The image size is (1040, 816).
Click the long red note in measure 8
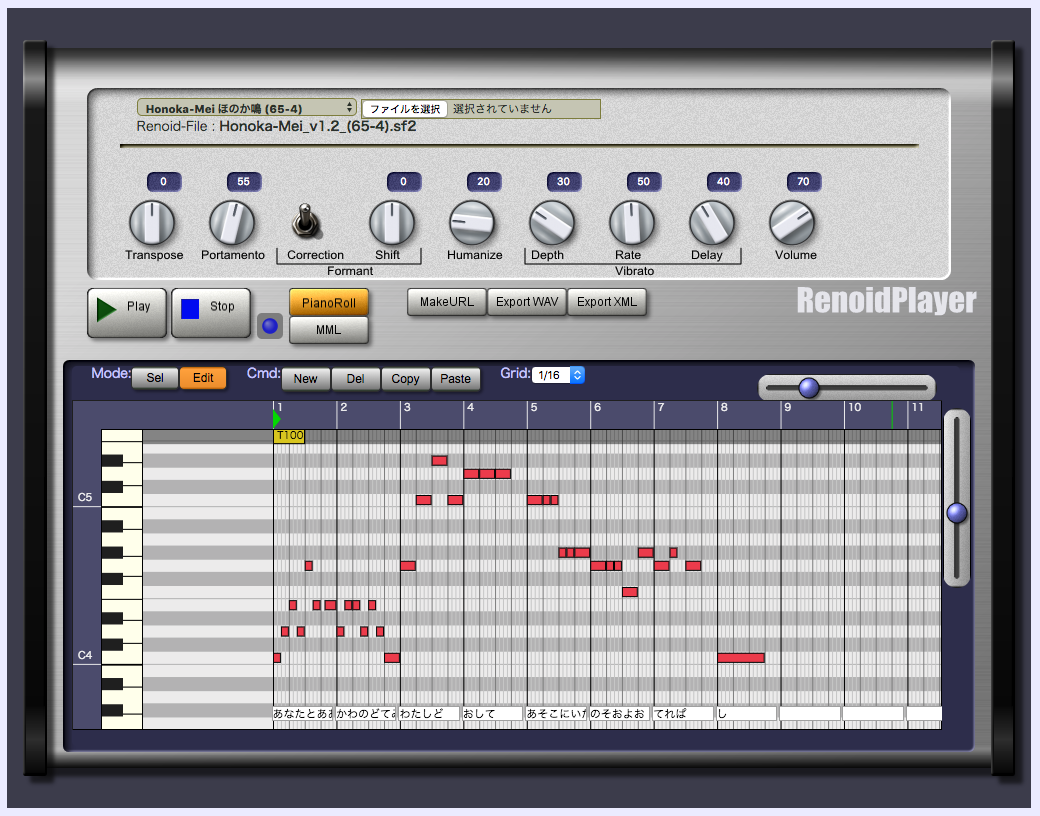pyautogui.click(x=741, y=658)
